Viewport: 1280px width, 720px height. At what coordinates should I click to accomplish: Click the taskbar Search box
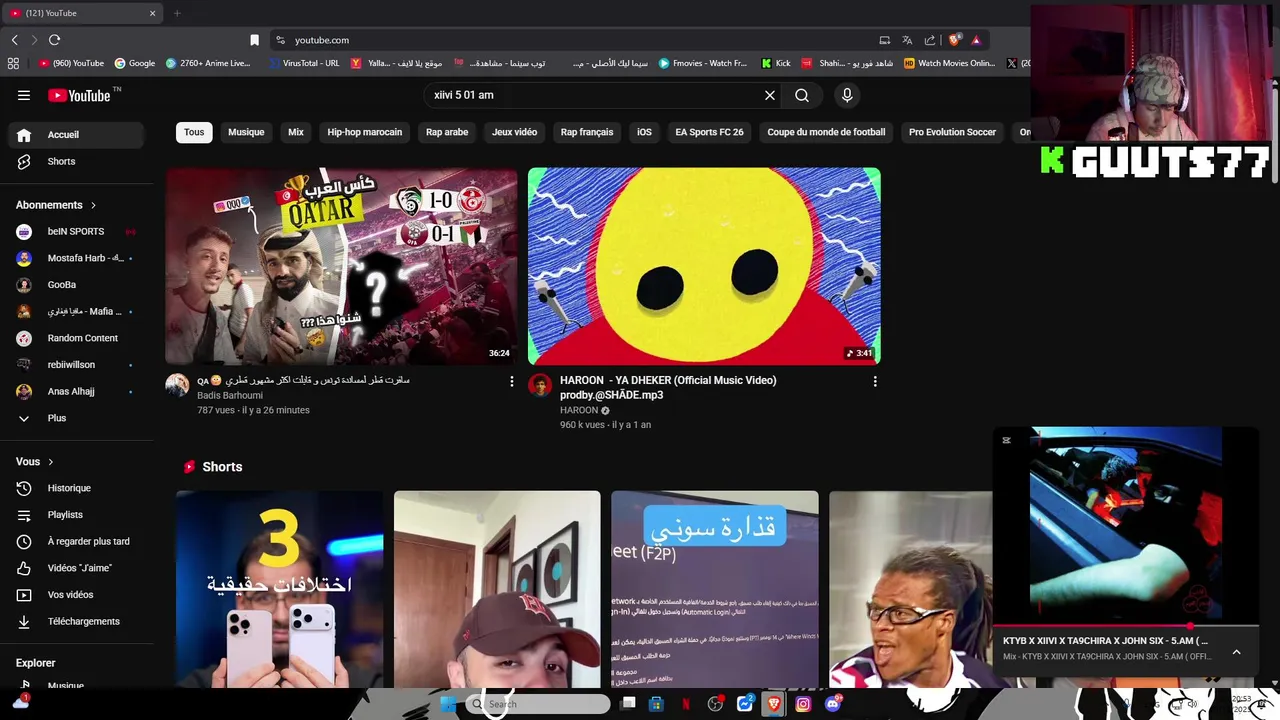(538, 704)
